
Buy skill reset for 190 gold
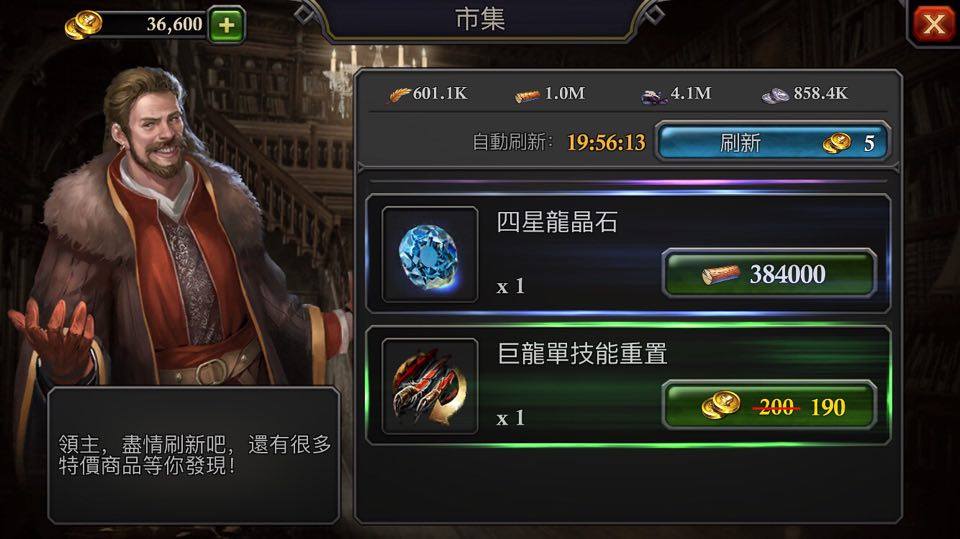click(770, 405)
